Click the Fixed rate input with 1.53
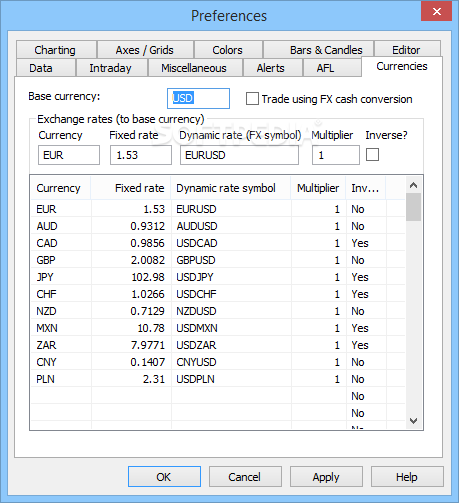The width and height of the screenshot is (459, 503). coord(141,155)
